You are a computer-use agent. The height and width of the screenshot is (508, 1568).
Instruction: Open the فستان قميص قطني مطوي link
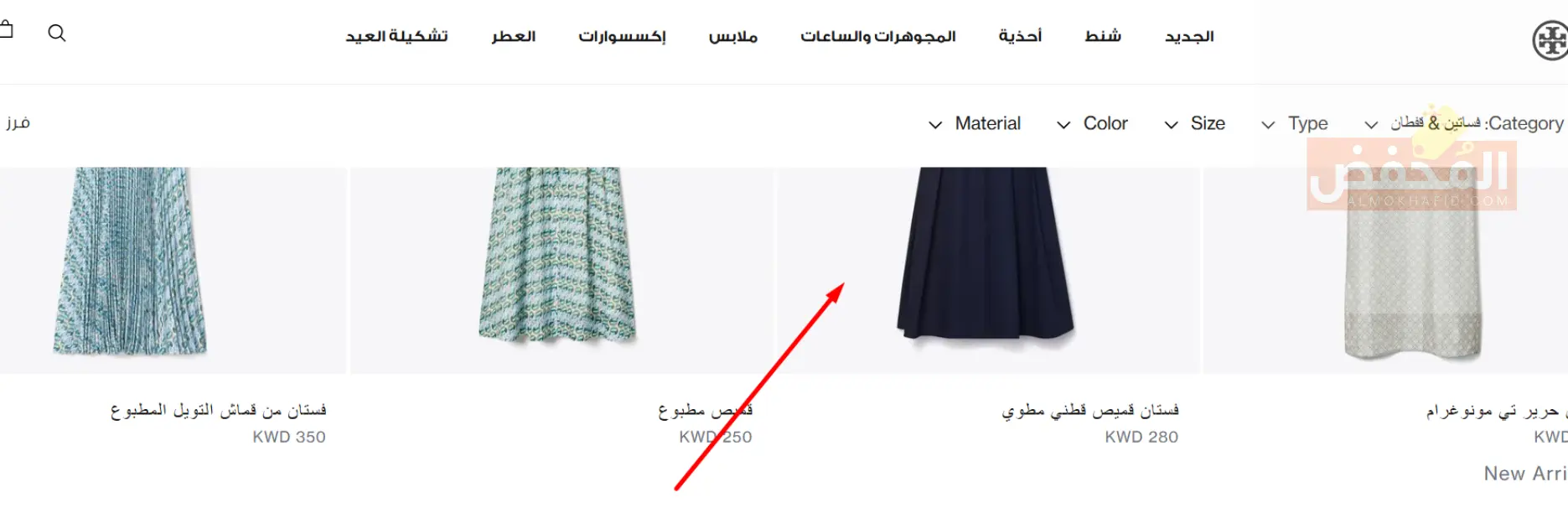click(1090, 410)
